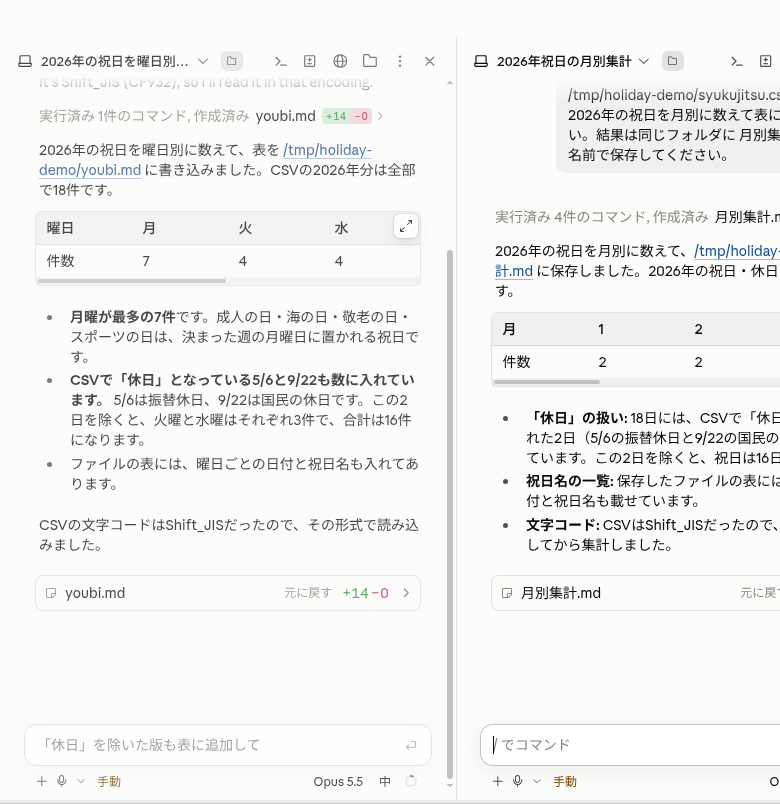Expand the 曜日 table to full view
This screenshot has width=780, height=804.
tap(406, 227)
